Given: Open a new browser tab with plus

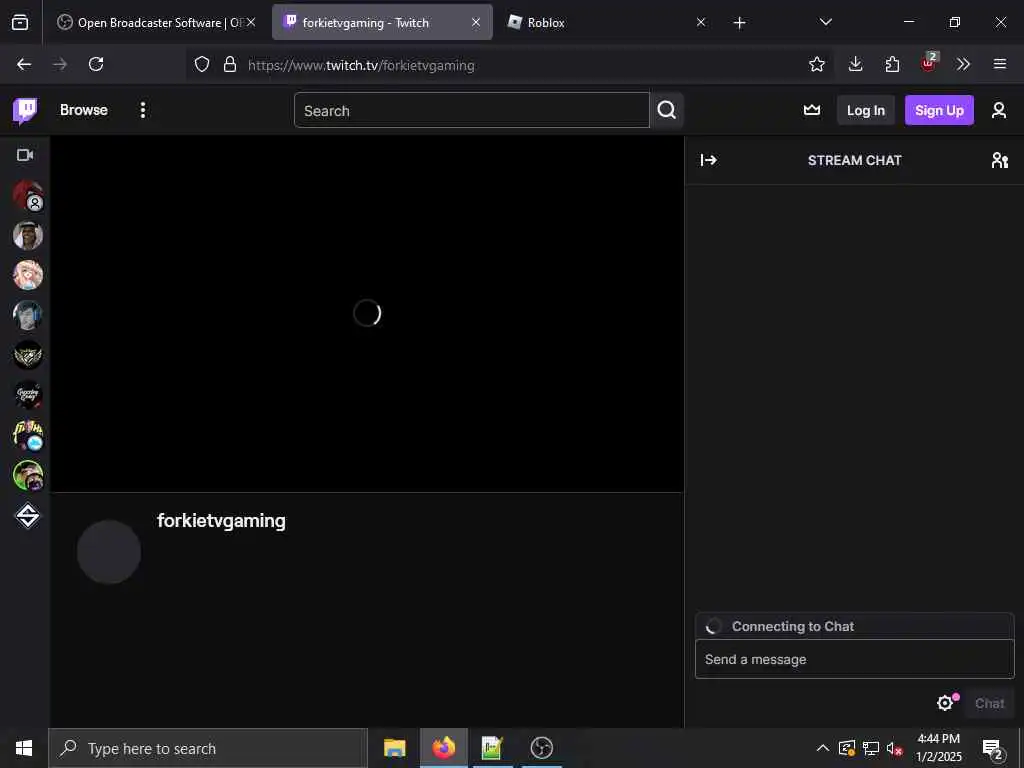Looking at the screenshot, I should click(739, 23).
